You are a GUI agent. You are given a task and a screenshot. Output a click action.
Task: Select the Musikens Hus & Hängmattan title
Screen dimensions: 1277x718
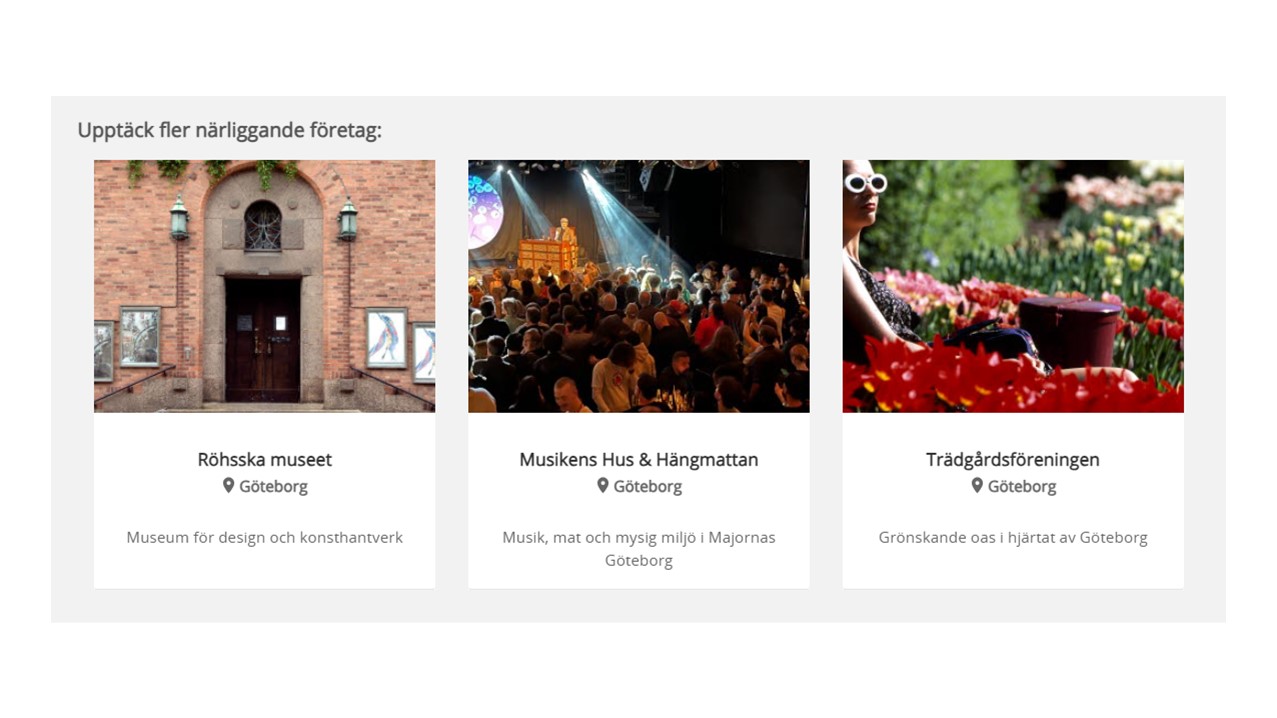pyautogui.click(x=638, y=459)
